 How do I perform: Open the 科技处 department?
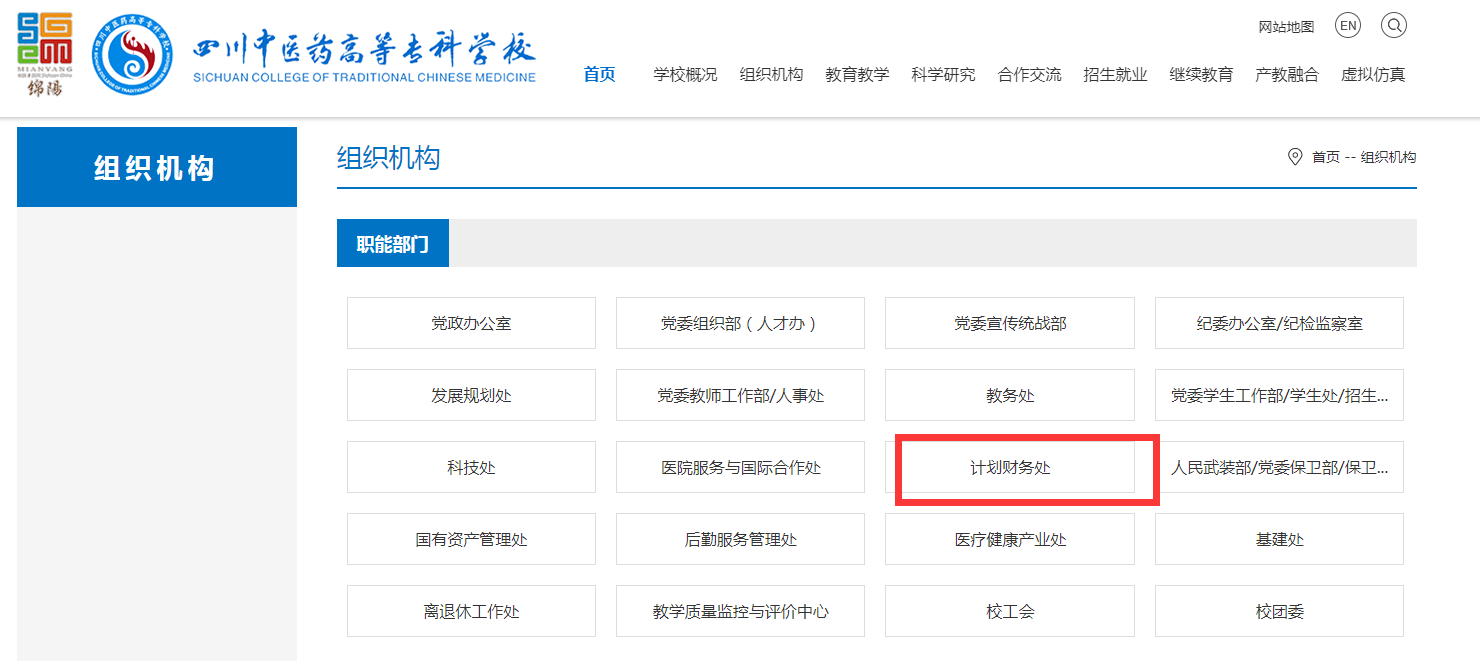(x=471, y=468)
